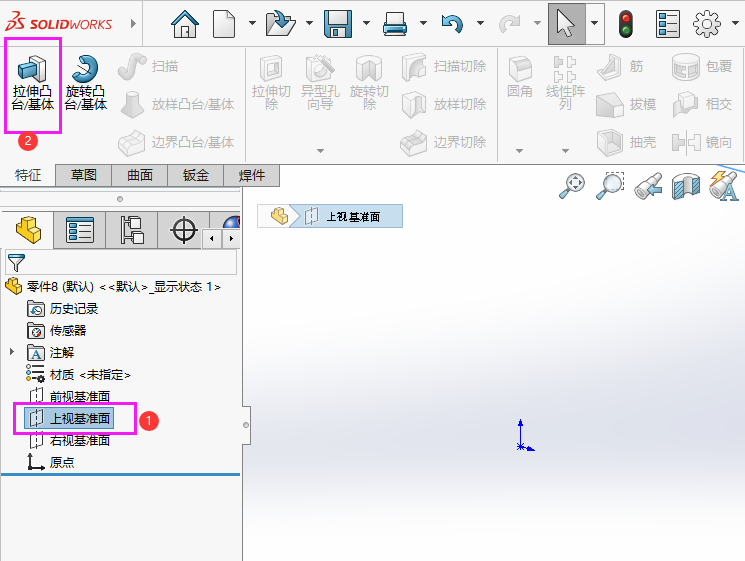Select 上视基准面 in tree
This screenshot has height=561, width=745.
[x=69, y=418]
